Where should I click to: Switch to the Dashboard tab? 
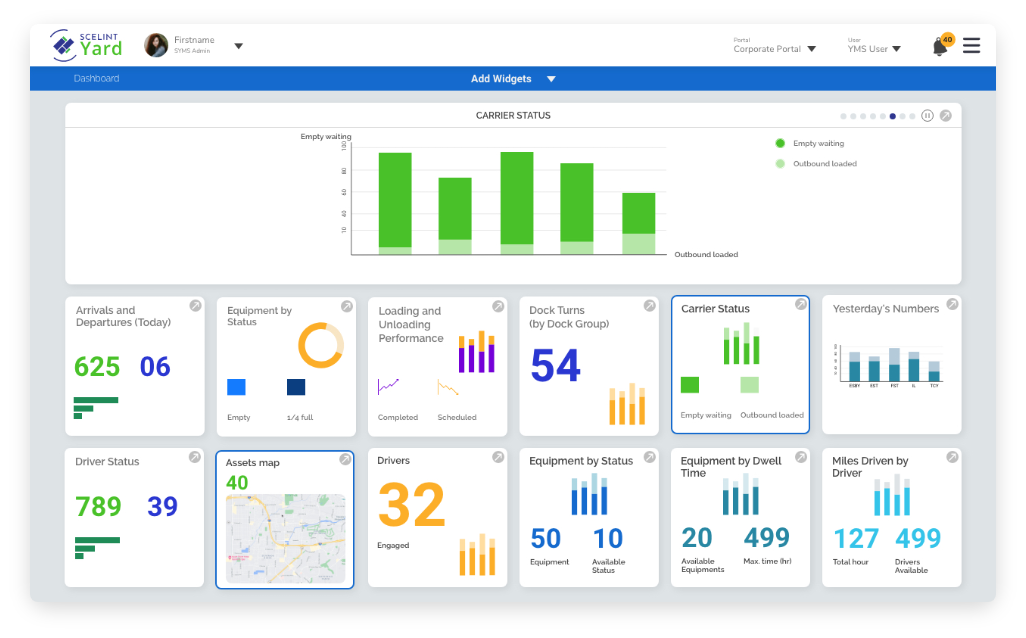96,79
